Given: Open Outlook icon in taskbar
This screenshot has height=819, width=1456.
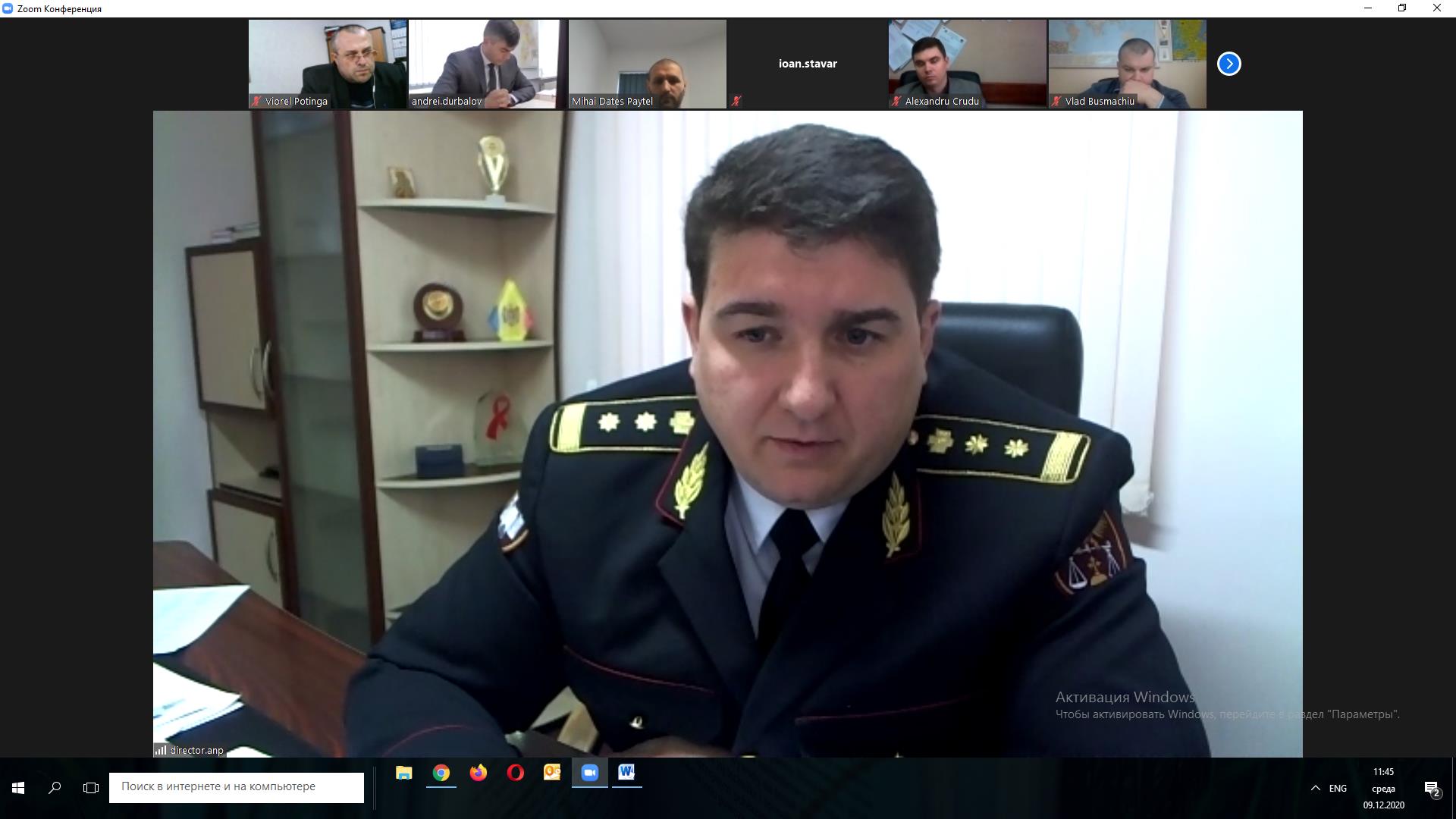Looking at the screenshot, I should tap(552, 773).
